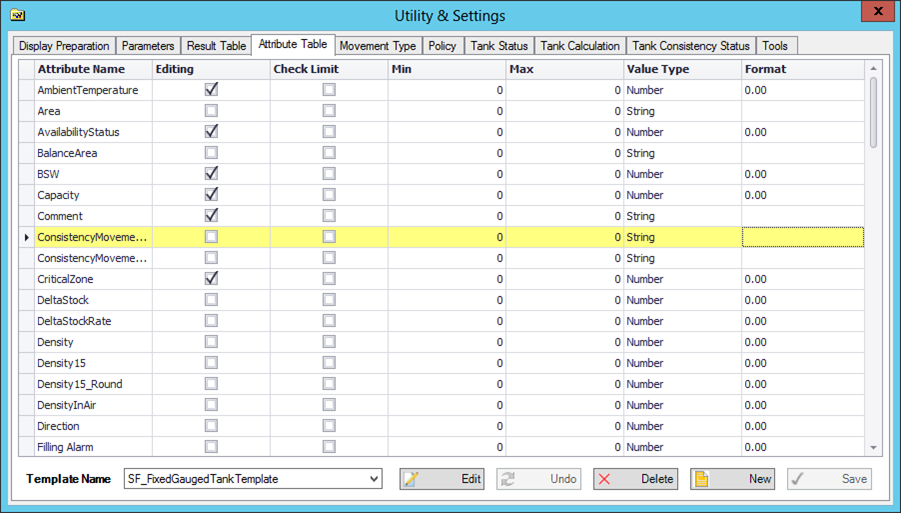Uncheck Editing for AvailabilityStatus
The height and width of the screenshot is (513, 901).
click(x=211, y=132)
